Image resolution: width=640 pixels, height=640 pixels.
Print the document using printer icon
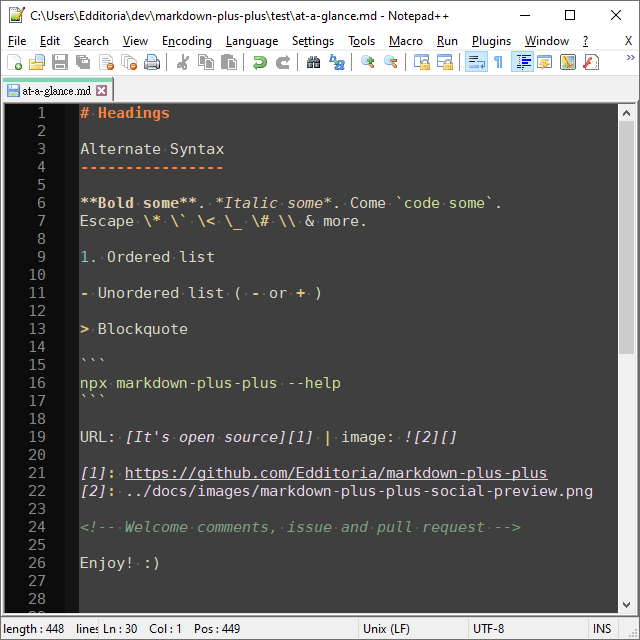coord(152,62)
